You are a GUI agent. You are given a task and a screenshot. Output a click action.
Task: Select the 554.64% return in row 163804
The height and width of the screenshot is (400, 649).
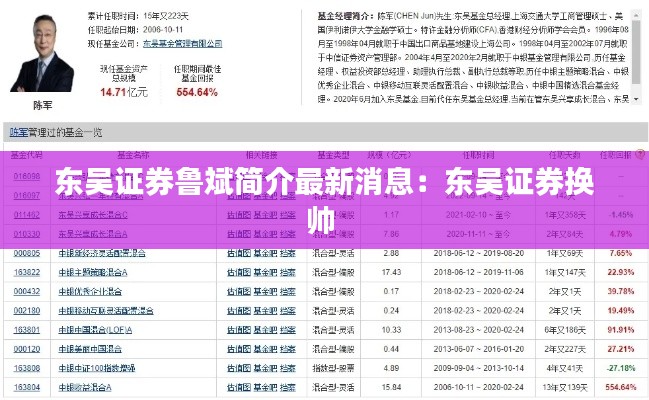pos(621,387)
